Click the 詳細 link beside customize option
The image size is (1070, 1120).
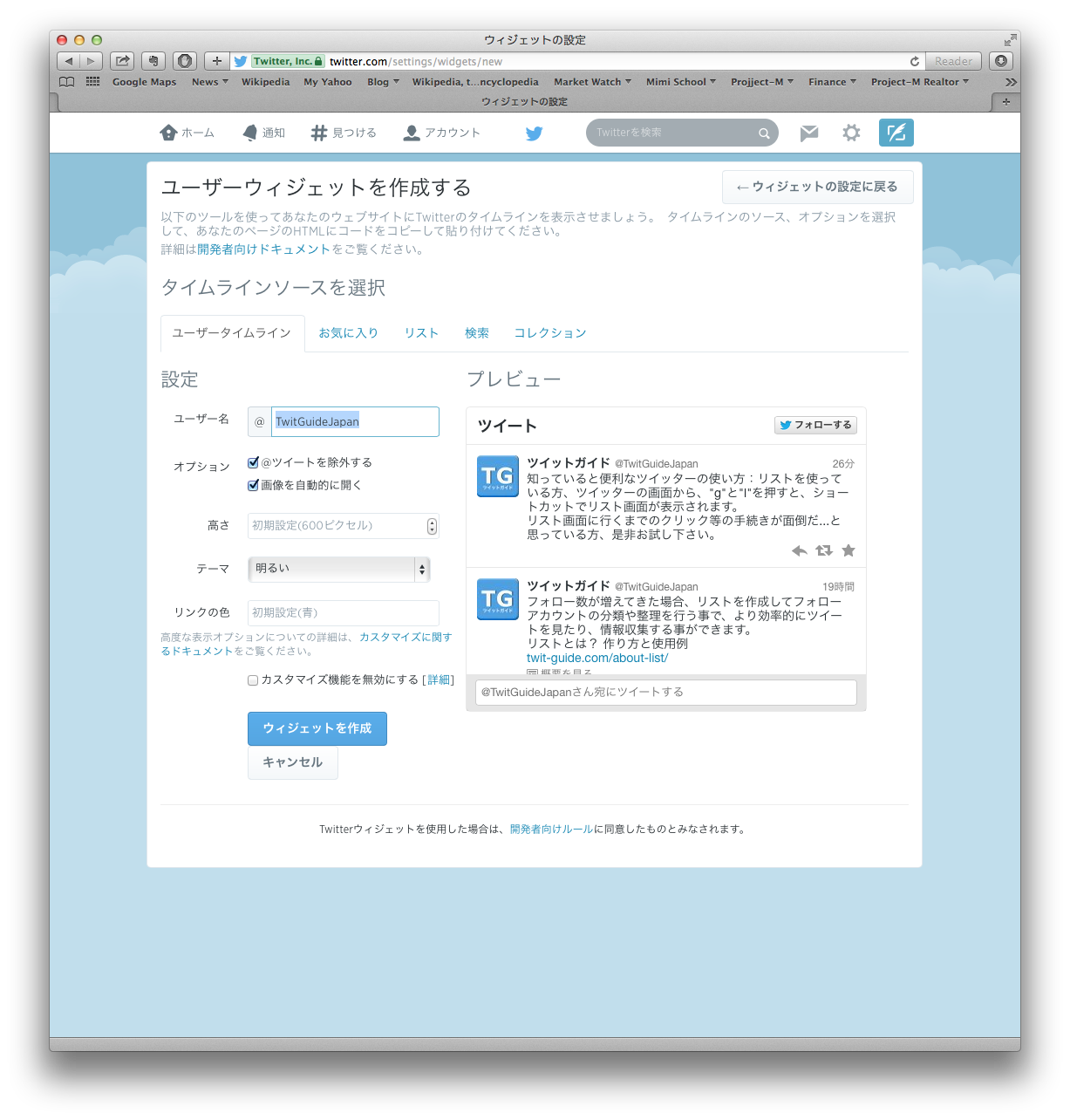[439, 680]
